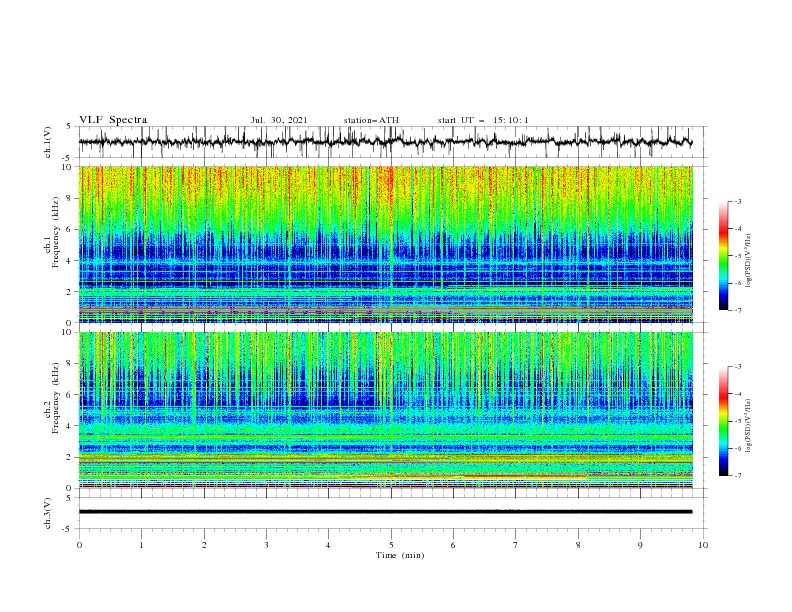Click the ch.1 voltage waveform trace
792x612 pixels.
pyautogui.click(x=385, y=142)
